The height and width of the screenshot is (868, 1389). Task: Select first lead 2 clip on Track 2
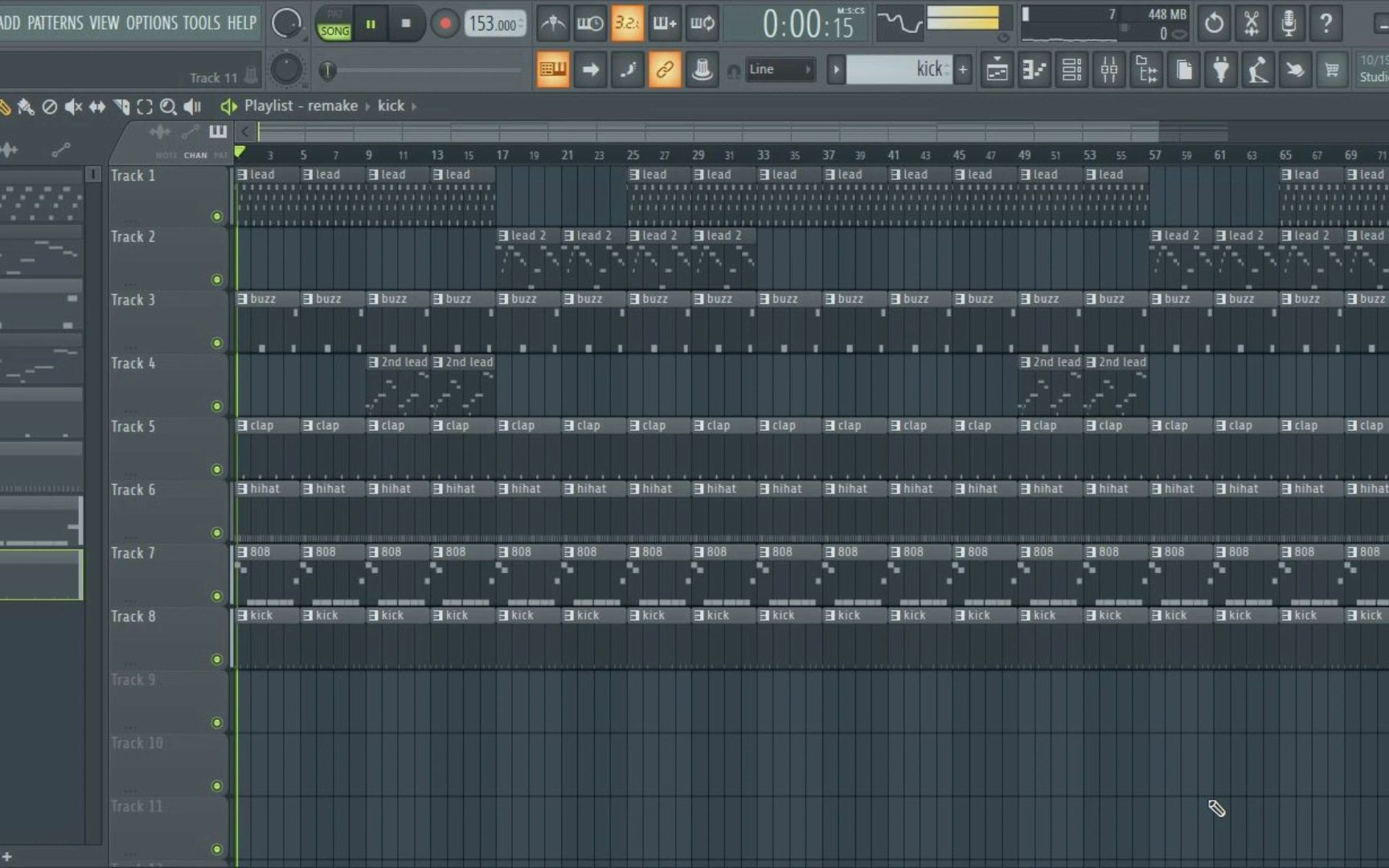click(x=528, y=257)
